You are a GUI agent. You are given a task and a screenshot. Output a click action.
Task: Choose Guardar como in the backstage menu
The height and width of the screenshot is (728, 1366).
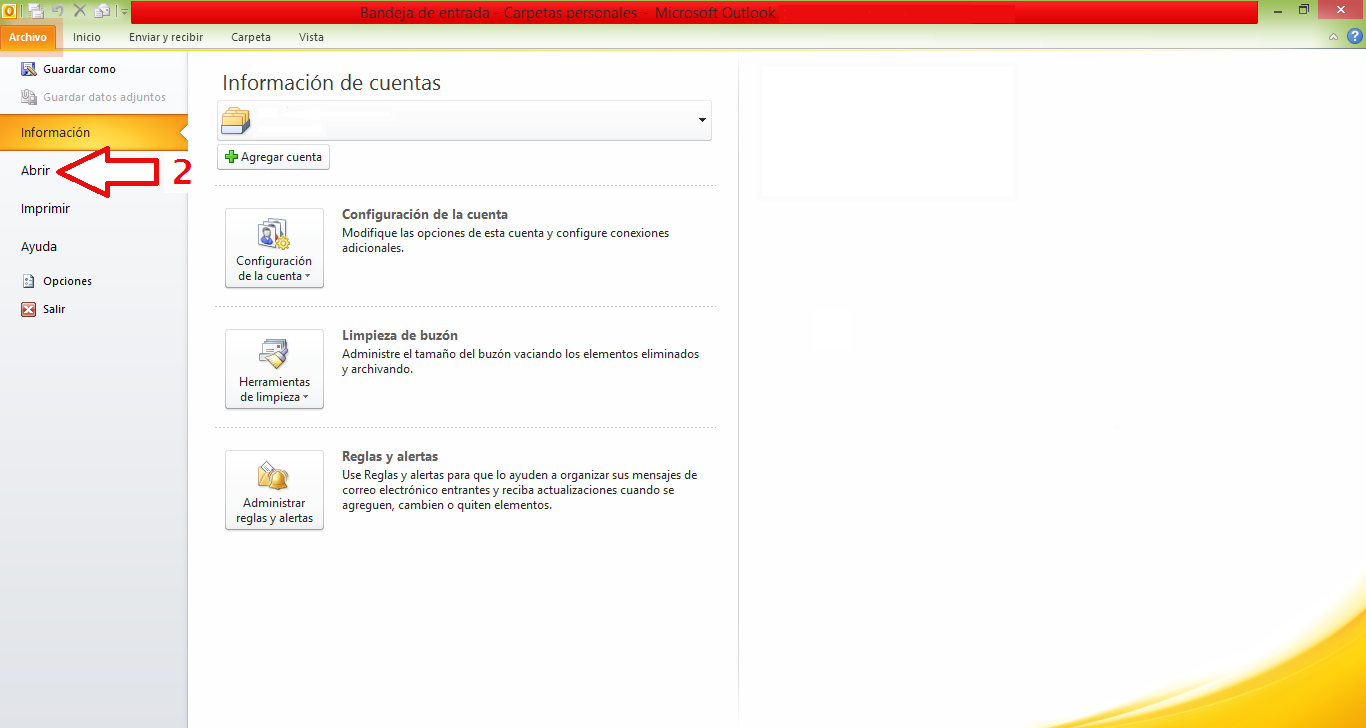point(79,69)
